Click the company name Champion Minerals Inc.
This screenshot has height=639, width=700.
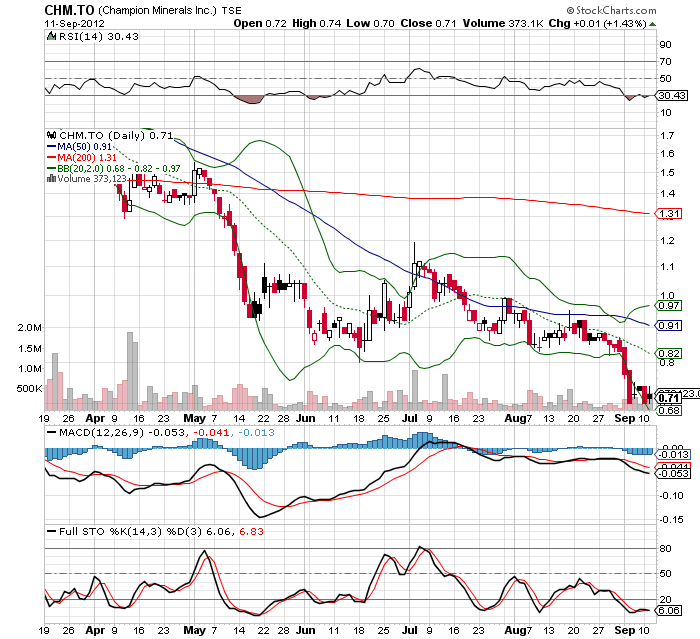(x=157, y=10)
